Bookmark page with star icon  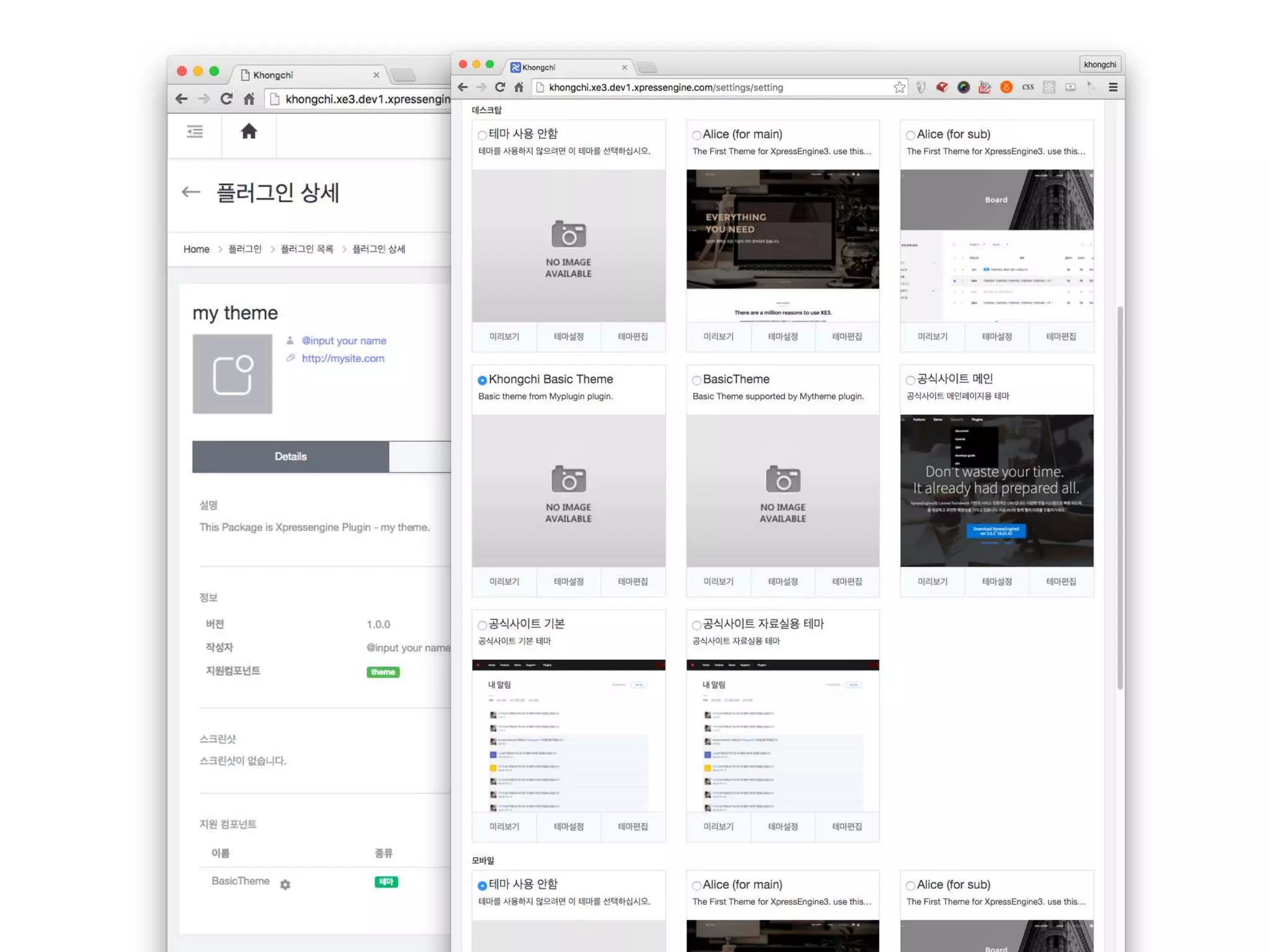[x=899, y=87]
